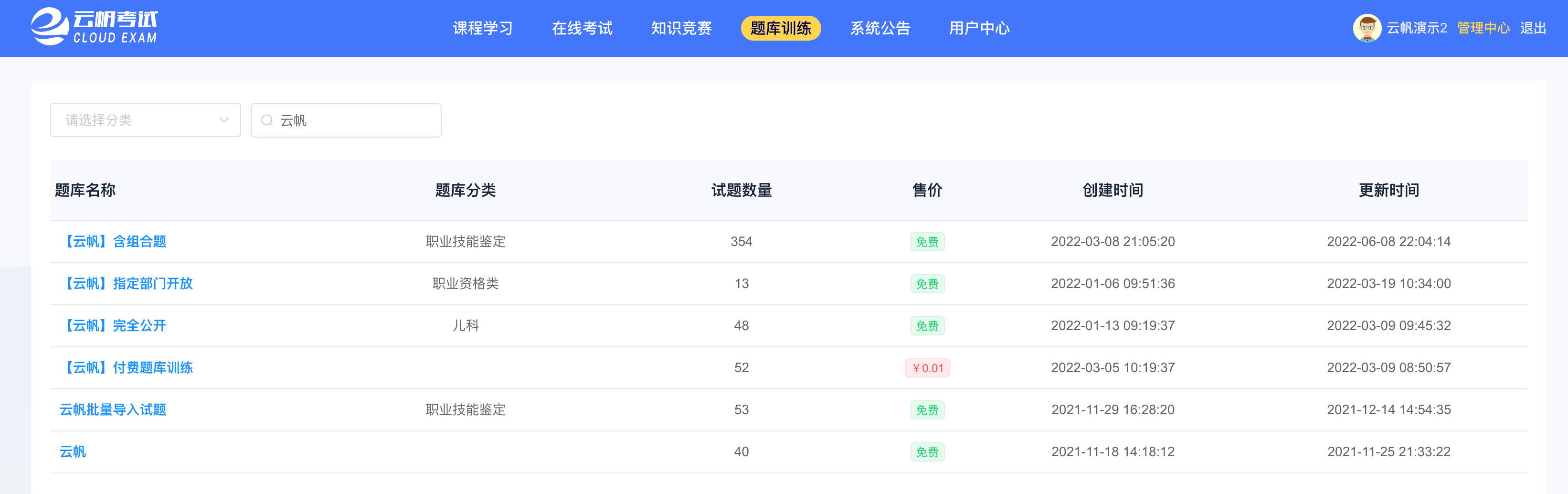Click question count 13
Screen dimensions: 1568x494
742,283
